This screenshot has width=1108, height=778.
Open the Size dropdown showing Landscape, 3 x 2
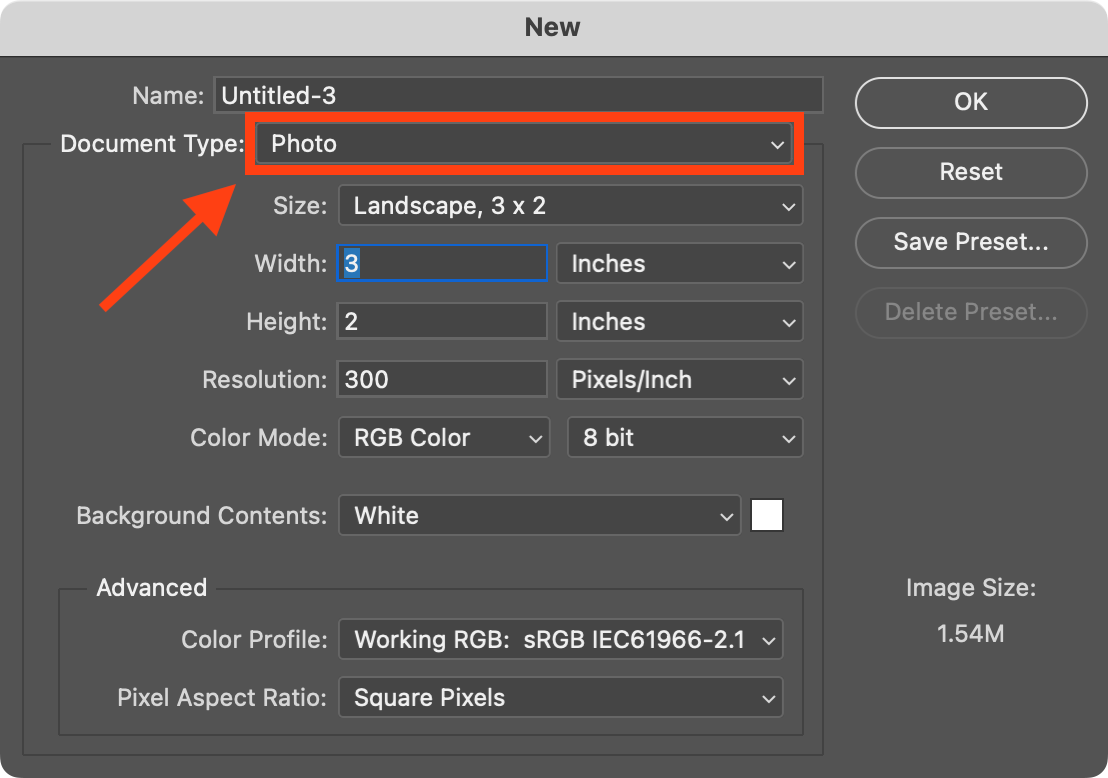click(570, 205)
